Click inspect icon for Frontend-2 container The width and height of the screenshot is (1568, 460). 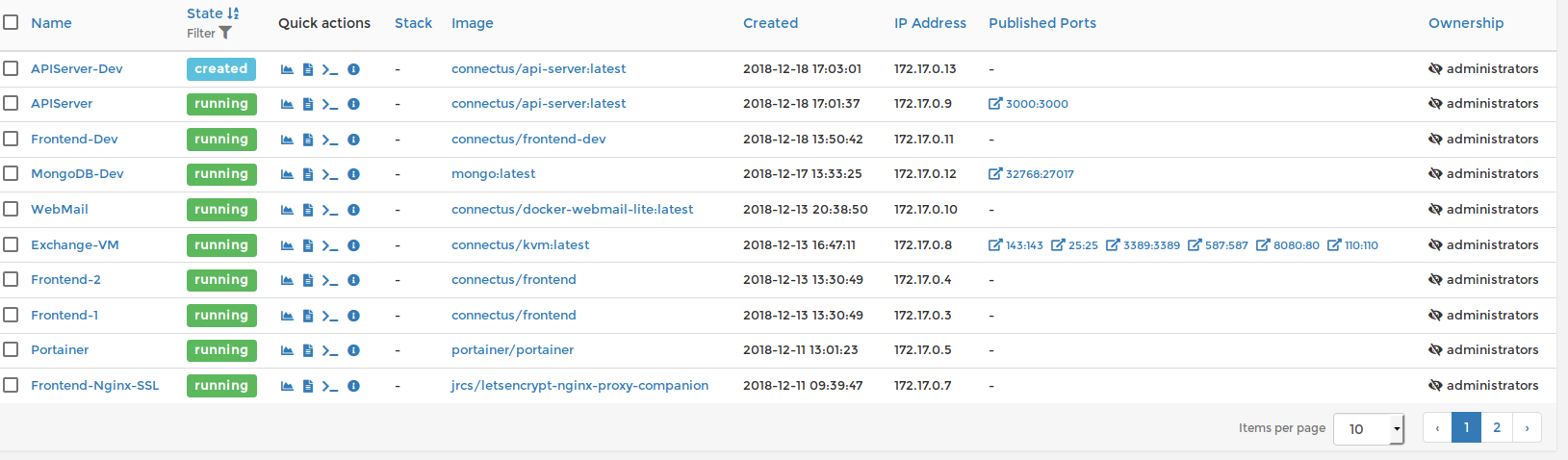[x=353, y=280]
